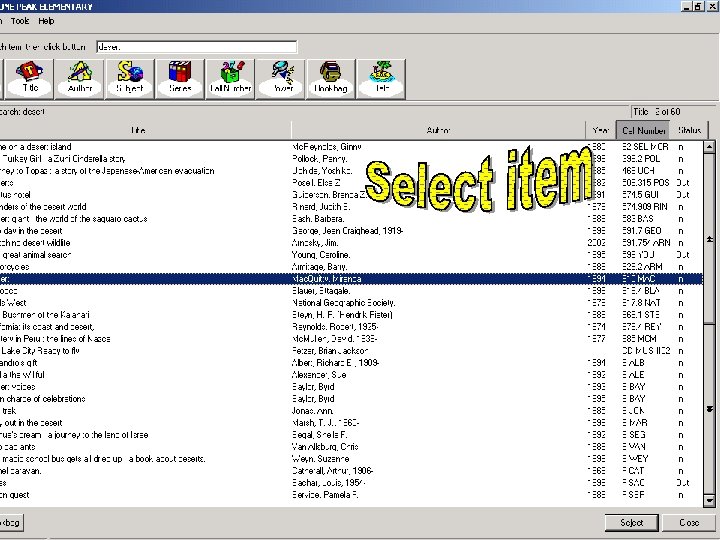Select the row by Rinard, Judith E.
720x540 pixels.
[x=351, y=207]
